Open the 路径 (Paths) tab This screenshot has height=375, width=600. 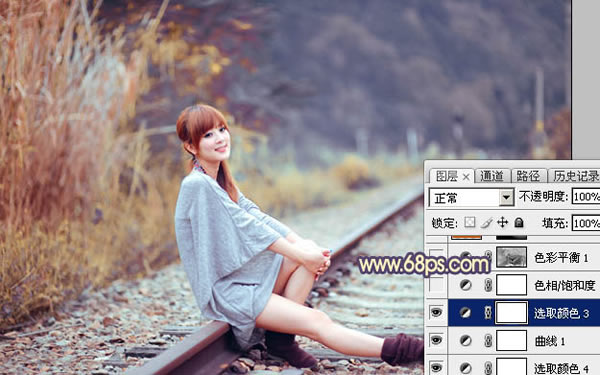pos(528,176)
